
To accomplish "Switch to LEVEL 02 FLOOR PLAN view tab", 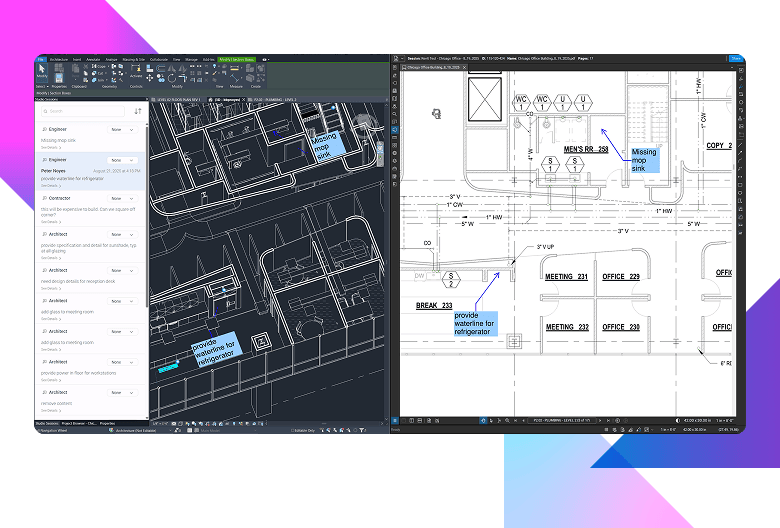I will click(179, 100).
